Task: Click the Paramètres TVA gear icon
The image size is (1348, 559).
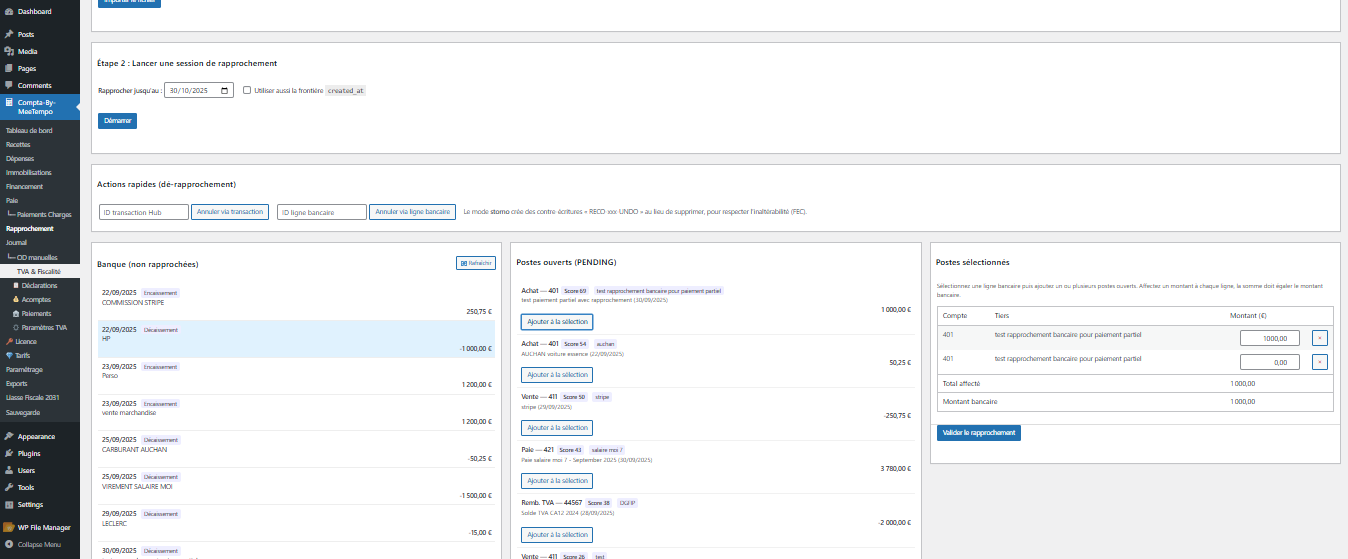Action: [16, 327]
